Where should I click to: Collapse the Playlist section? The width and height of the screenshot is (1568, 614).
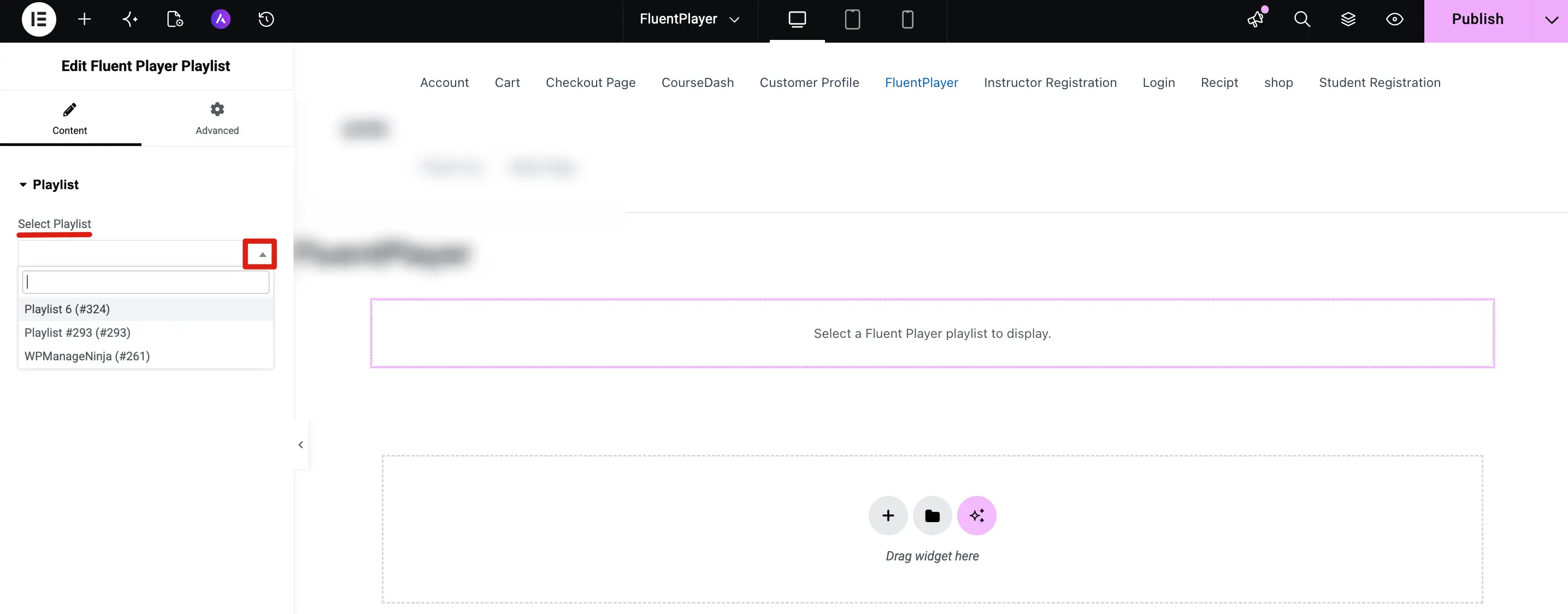point(49,185)
